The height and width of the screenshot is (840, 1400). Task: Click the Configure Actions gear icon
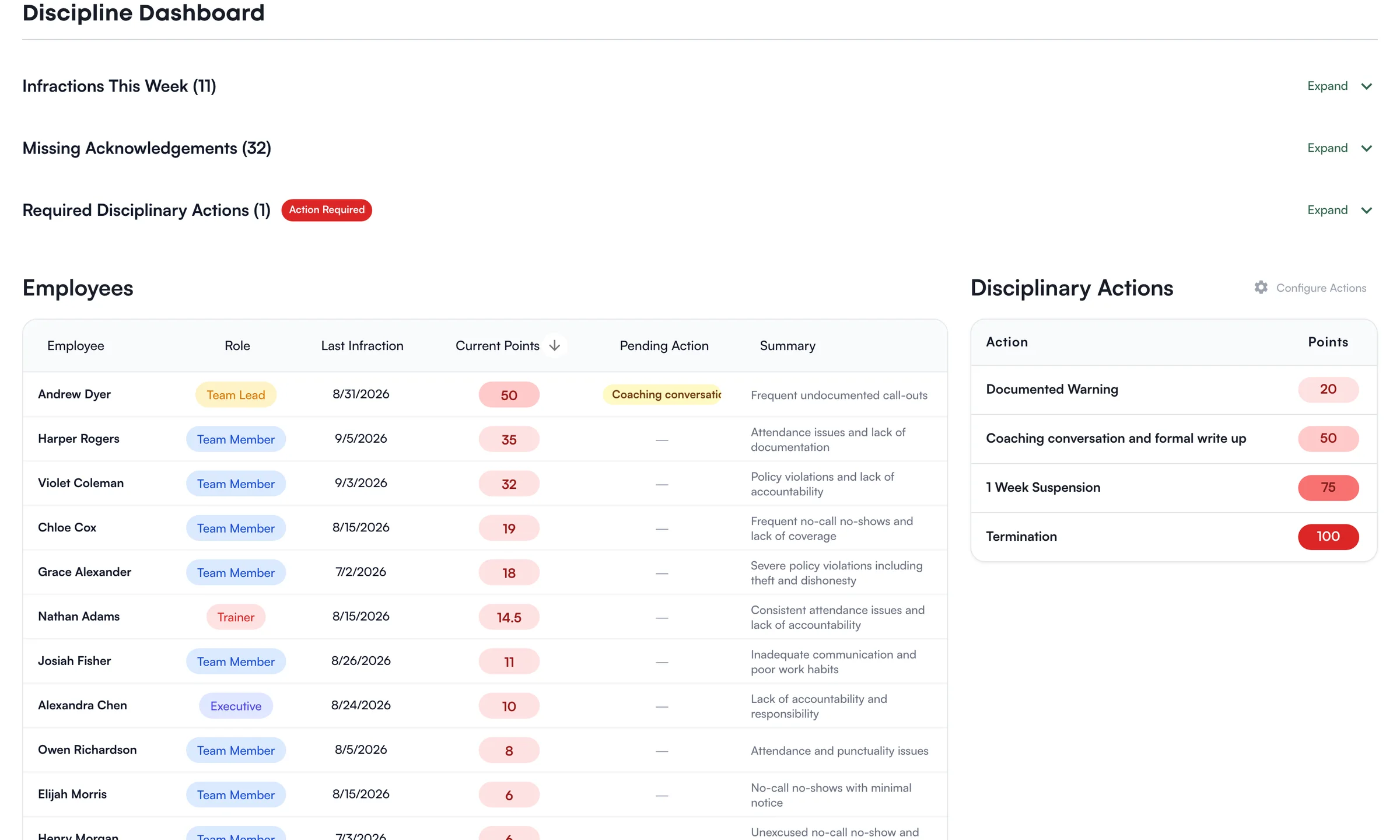1261,288
